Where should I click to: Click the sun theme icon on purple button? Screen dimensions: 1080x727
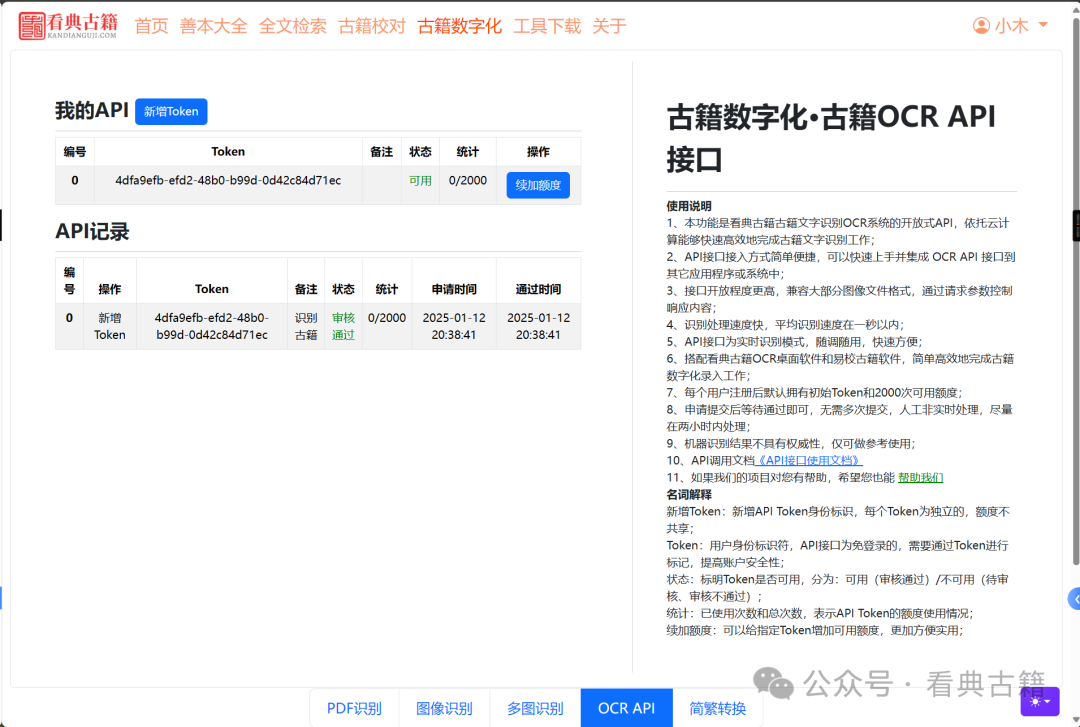tap(1033, 703)
